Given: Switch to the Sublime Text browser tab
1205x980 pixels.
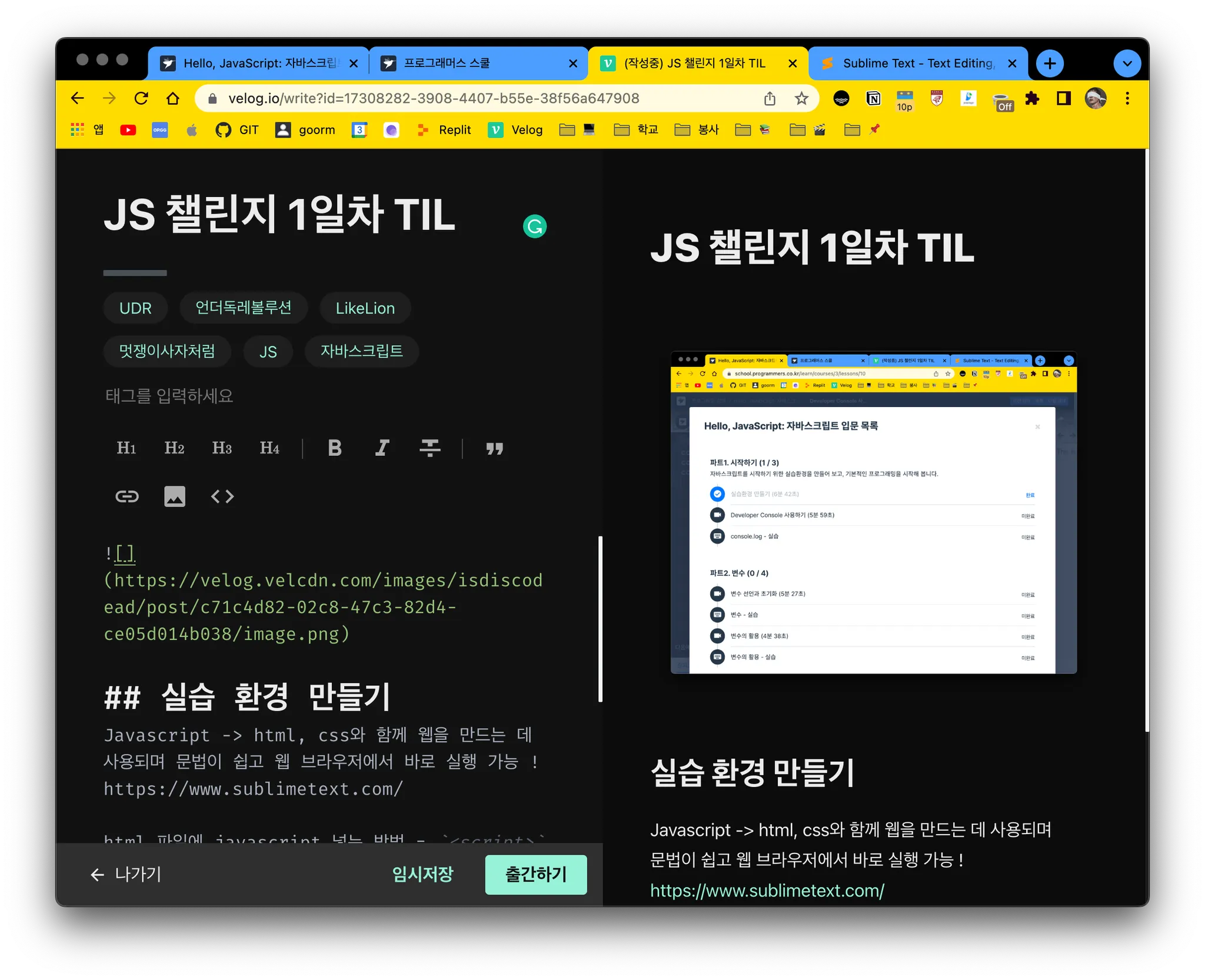Looking at the screenshot, I should coord(917,64).
